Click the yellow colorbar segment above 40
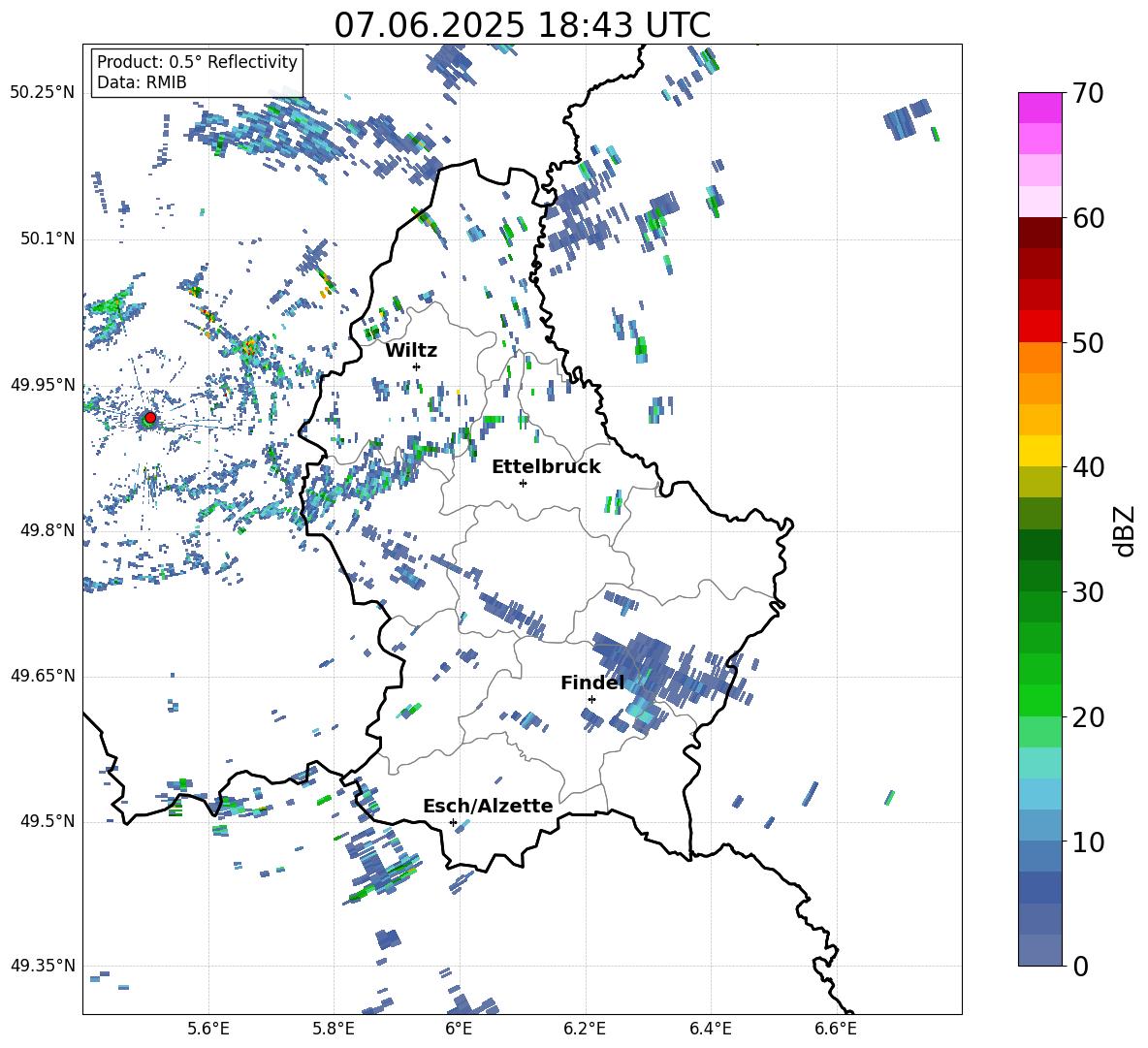Image resolution: width=1148 pixels, height=1048 pixels. [1040, 451]
